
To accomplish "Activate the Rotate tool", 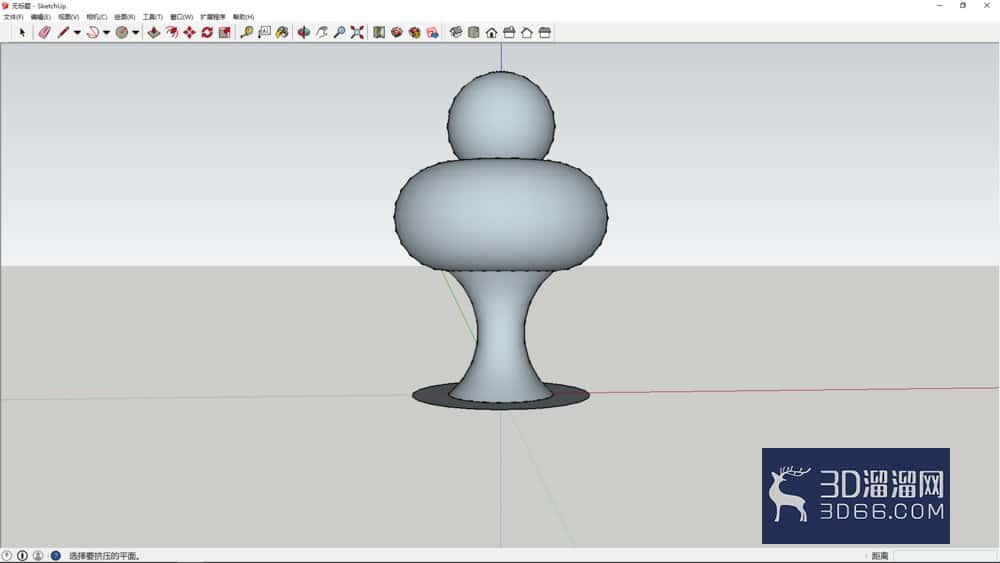I will (207, 33).
